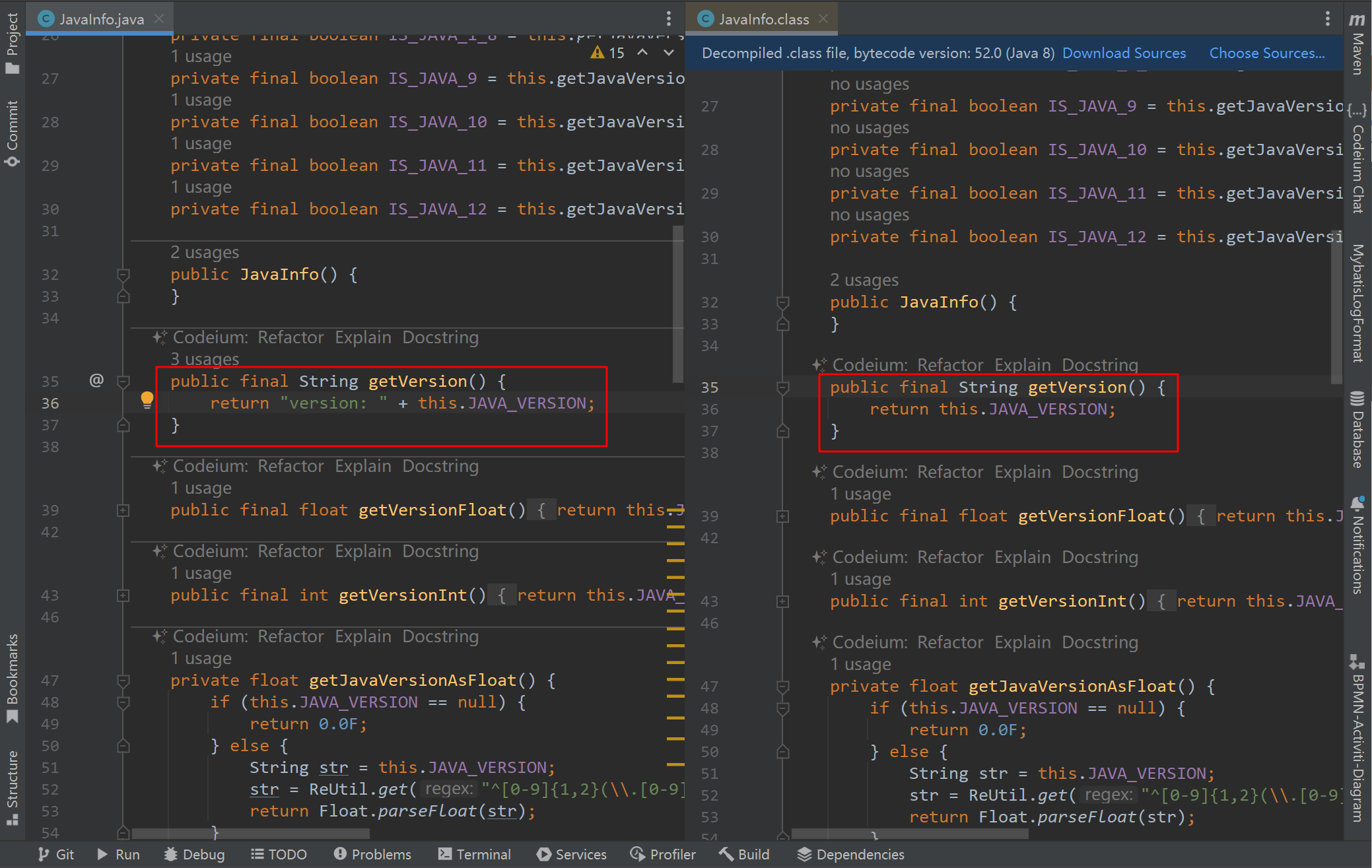Open right editor tab options menu
Image resolution: width=1372 pixels, height=868 pixels.
pos(1328,18)
